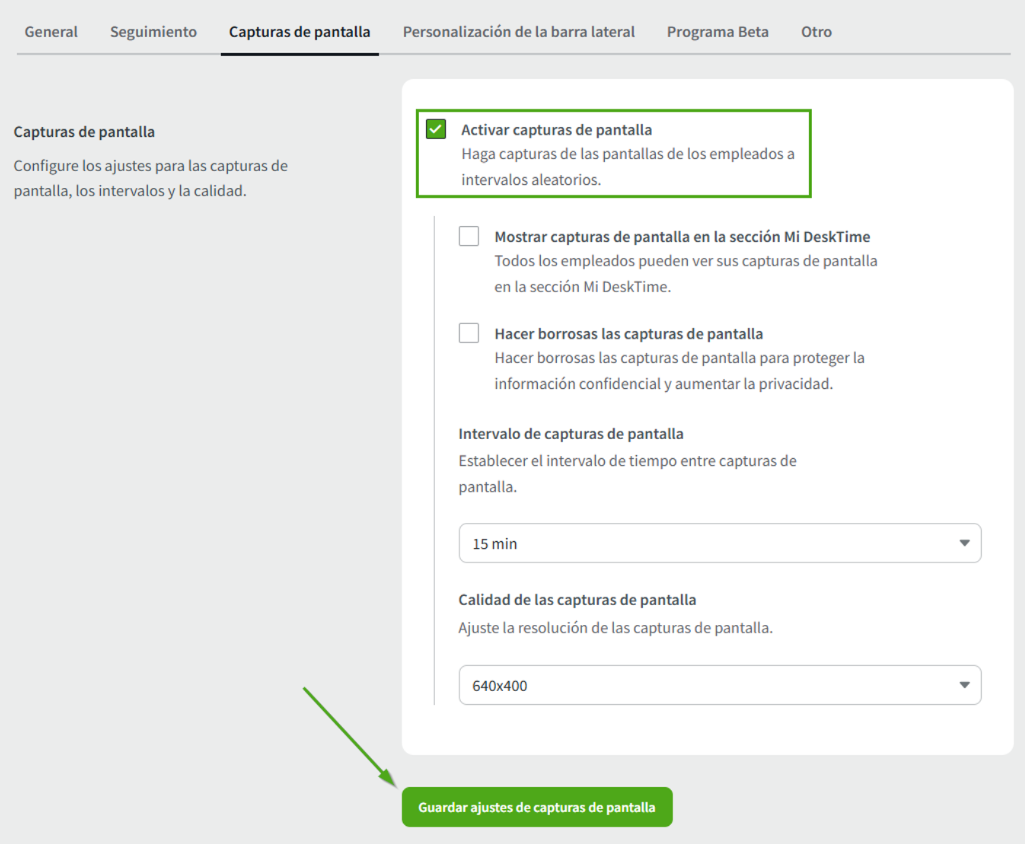1025x844 pixels.
Task: Enable Hacer borrosas las capturas de pantalla
Action: (x=469, y=332)
